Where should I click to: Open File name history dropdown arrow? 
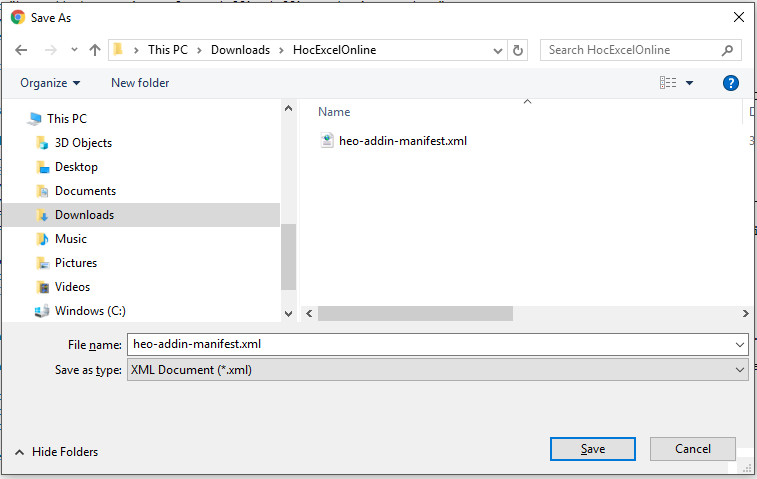click(740, 345)
